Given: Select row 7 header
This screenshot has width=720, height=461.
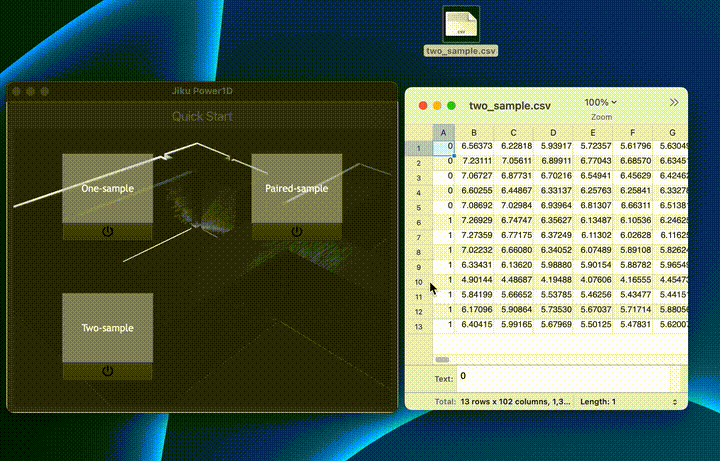Looking at the screenshot, I should [418, 236].
